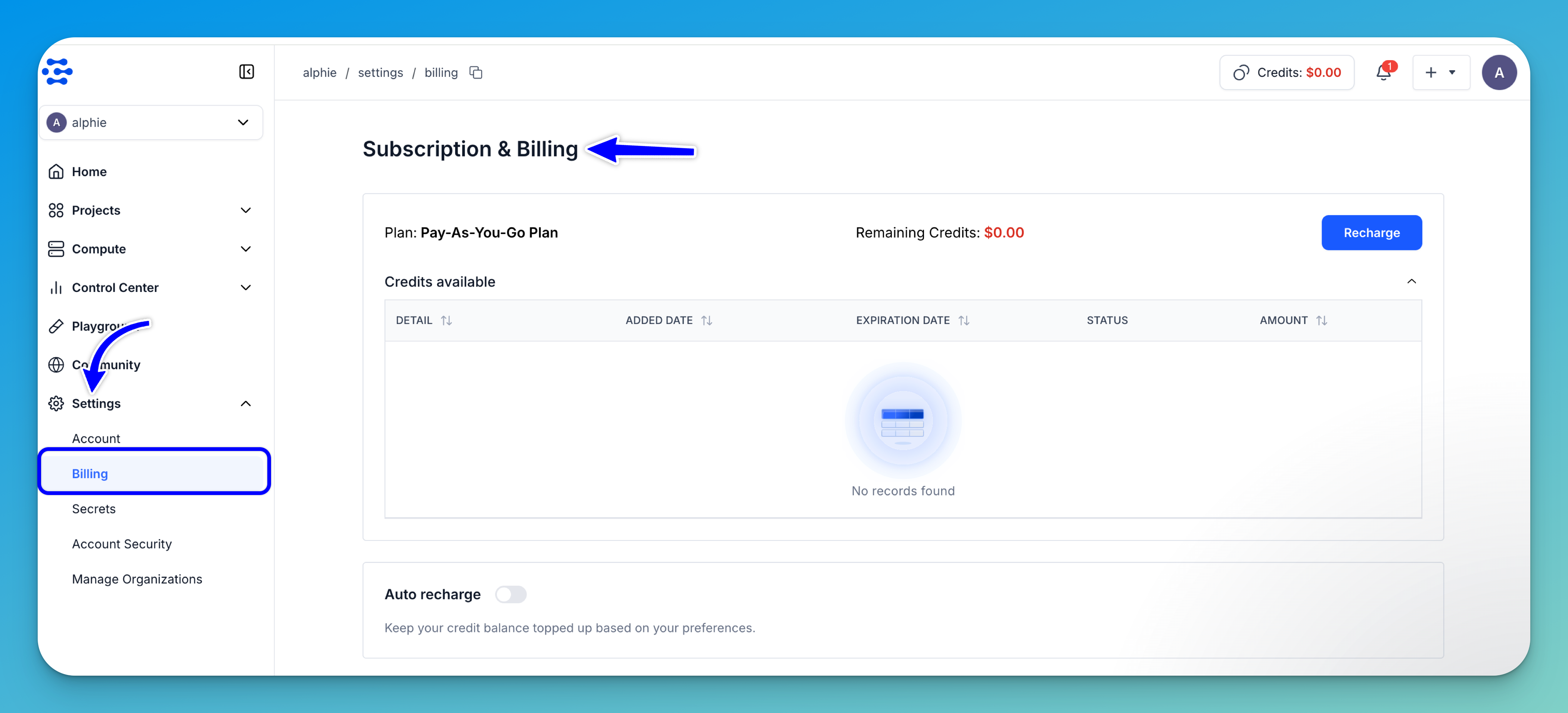Collapse the sidebar panel icon
This screenshot has width=1568, height=713.
(x=246, y=72)
